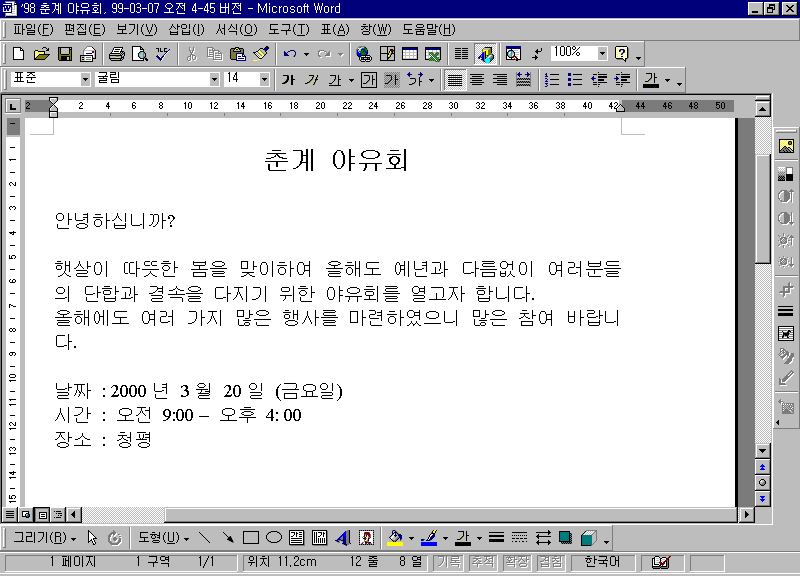The width and height of the screenshot is (800, 576).
Task: Open the 도형(U) AutoShapes dropdown
Action: click(164, 538)
